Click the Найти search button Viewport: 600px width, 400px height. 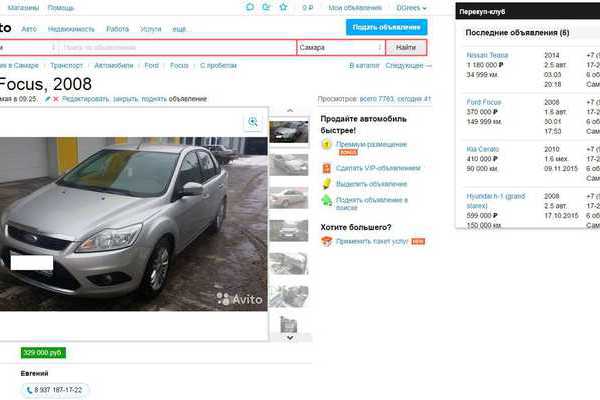click(x=406, y=47)
